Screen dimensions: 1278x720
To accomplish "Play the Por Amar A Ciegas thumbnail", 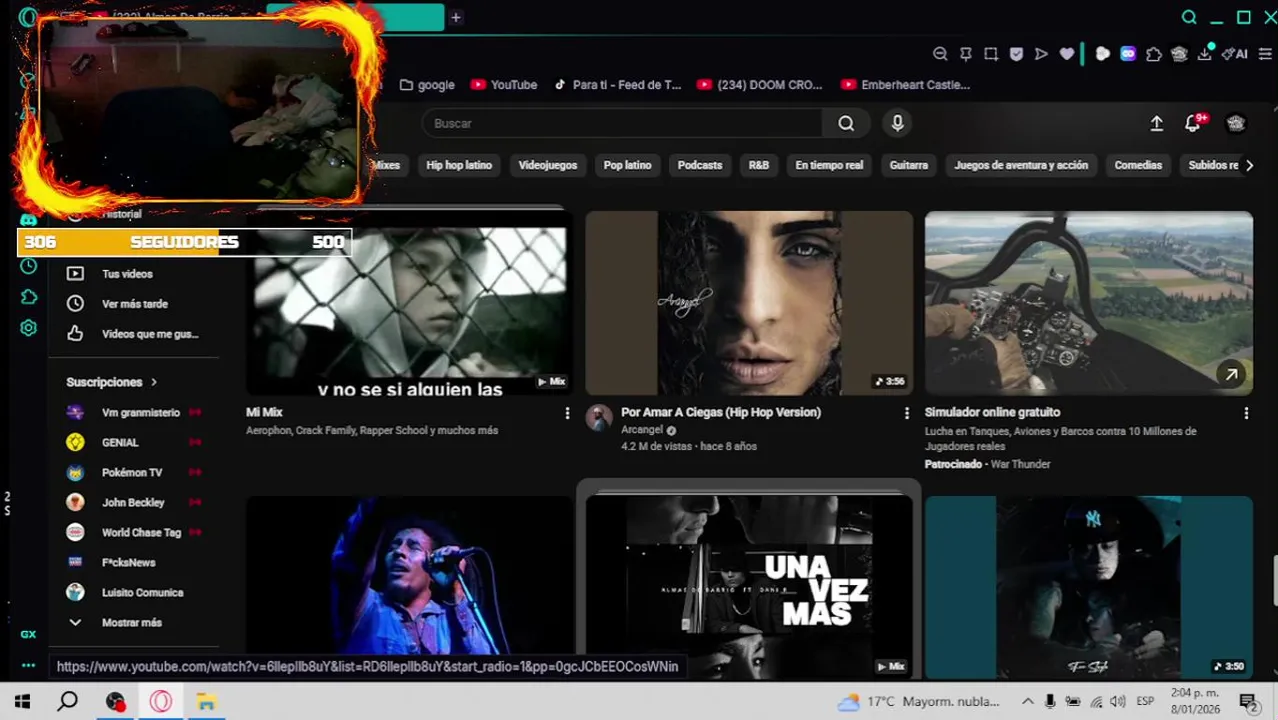I will pyautogui.click(x=749, y=303).
